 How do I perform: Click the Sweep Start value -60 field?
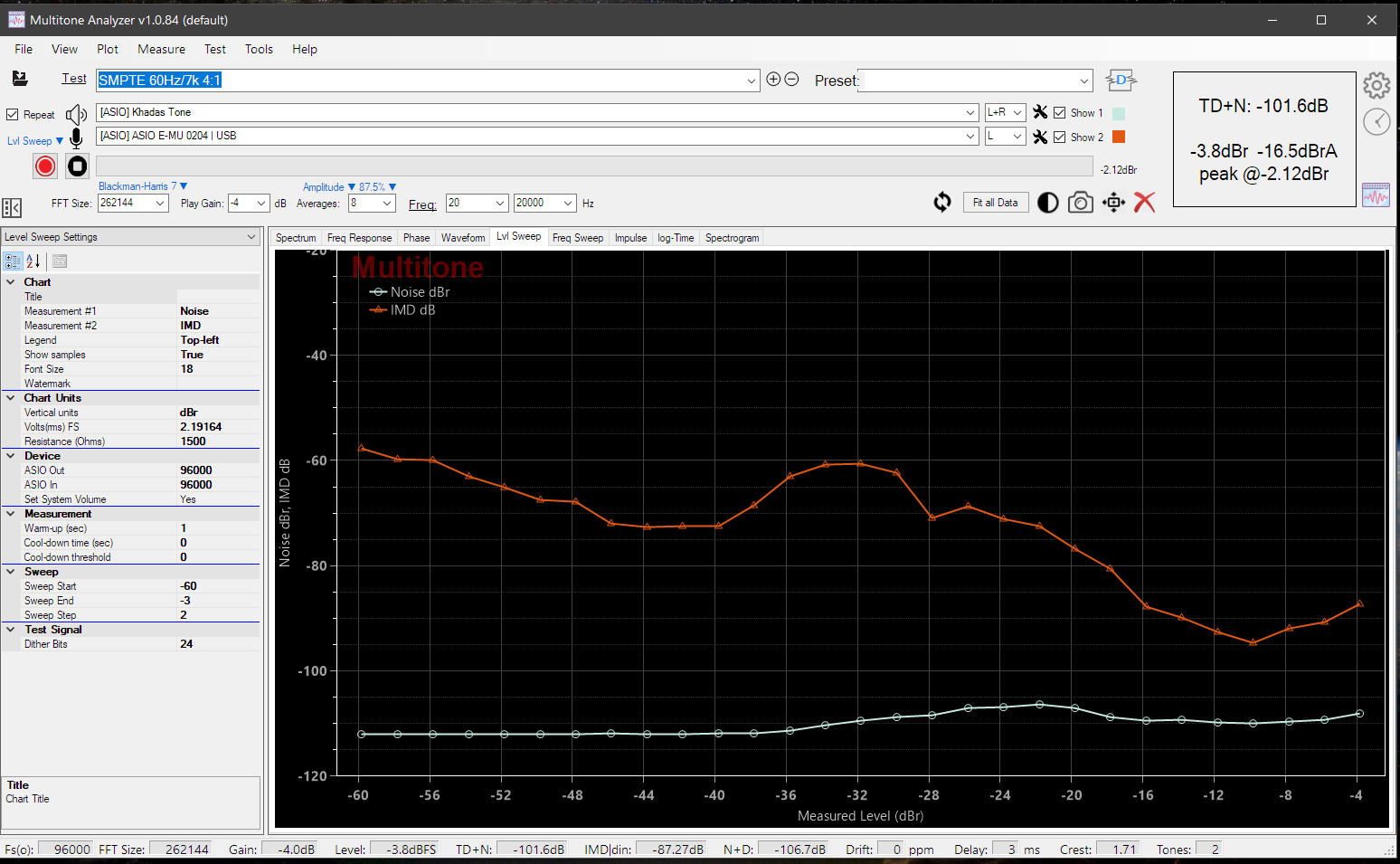(x=218, y=586)
